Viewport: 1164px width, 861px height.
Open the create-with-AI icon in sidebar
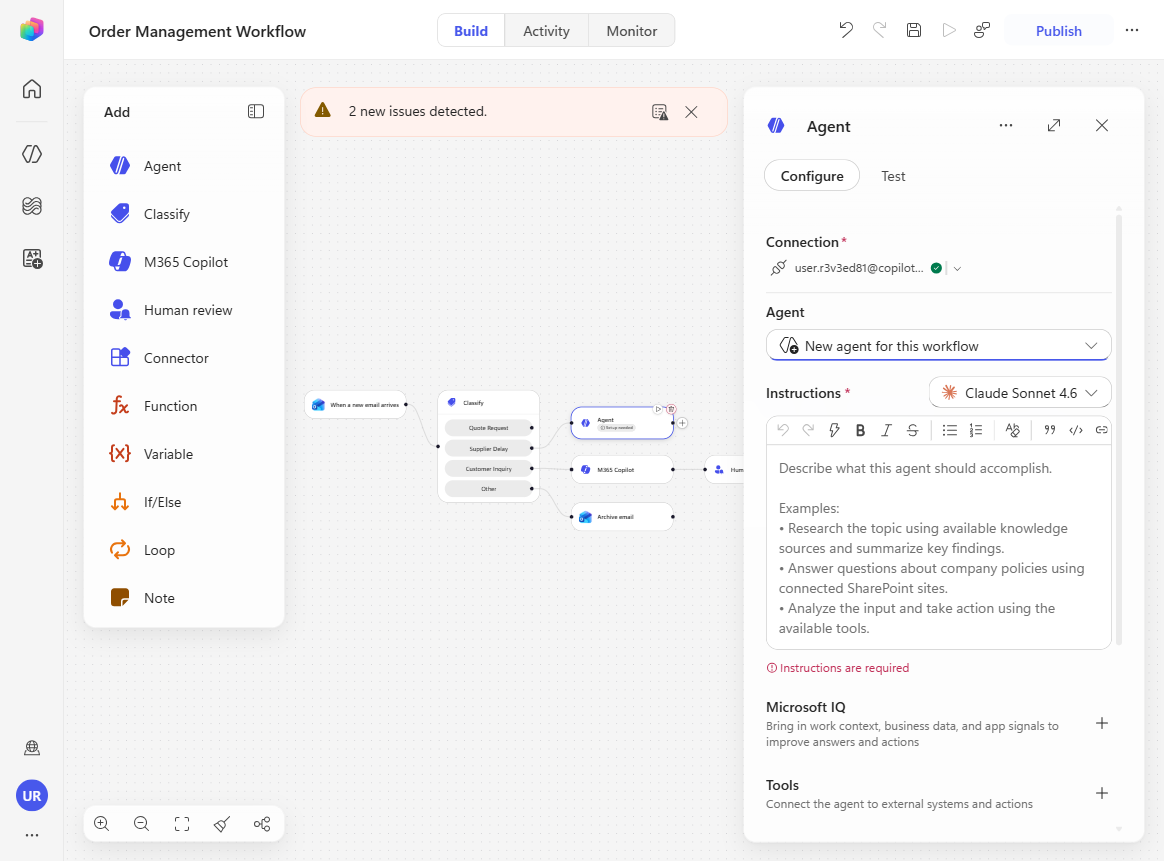[x=32, y=258]
